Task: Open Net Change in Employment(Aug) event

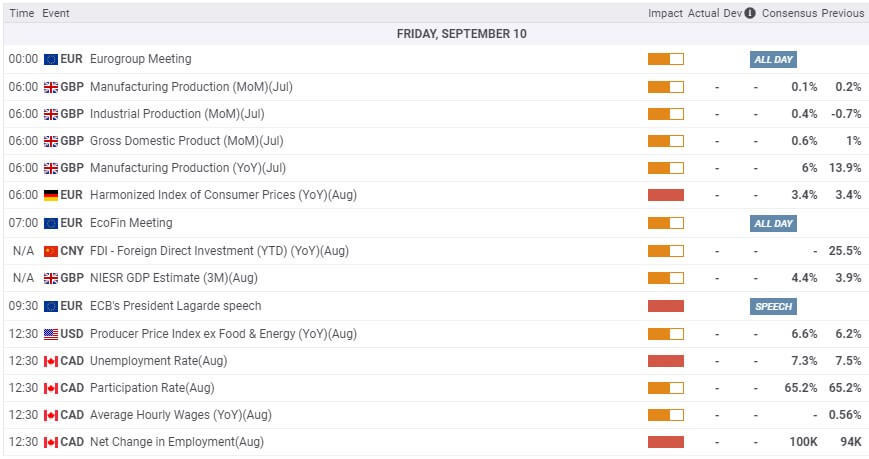Action: coord(177,442)
